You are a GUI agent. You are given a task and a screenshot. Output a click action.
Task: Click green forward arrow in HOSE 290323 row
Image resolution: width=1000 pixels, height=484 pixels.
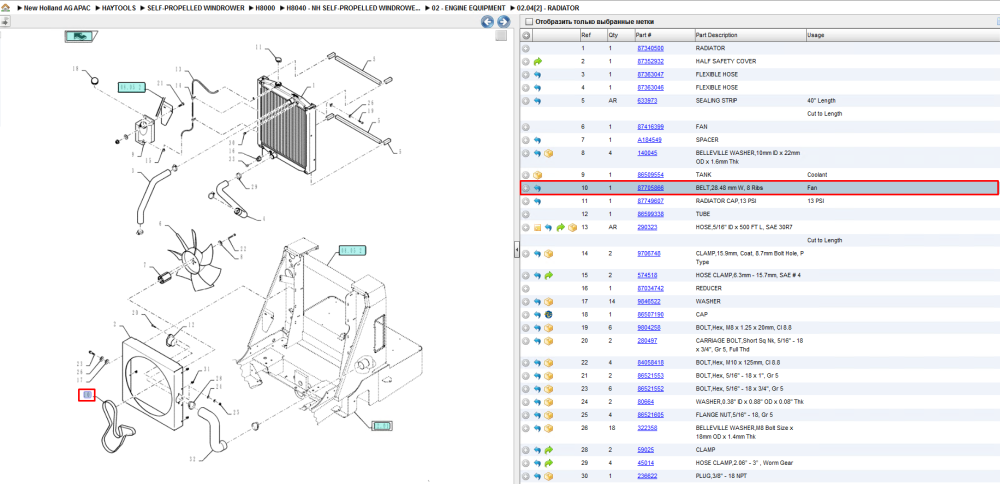(x=561, y=227)
